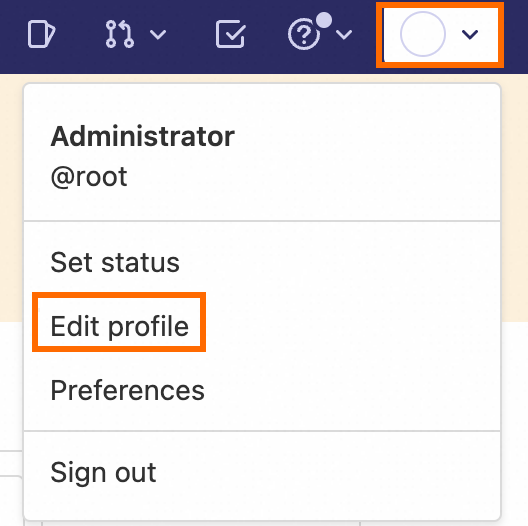Select Set status from user menu
Screen dimensions: 528x526
(x=115, y=262)
